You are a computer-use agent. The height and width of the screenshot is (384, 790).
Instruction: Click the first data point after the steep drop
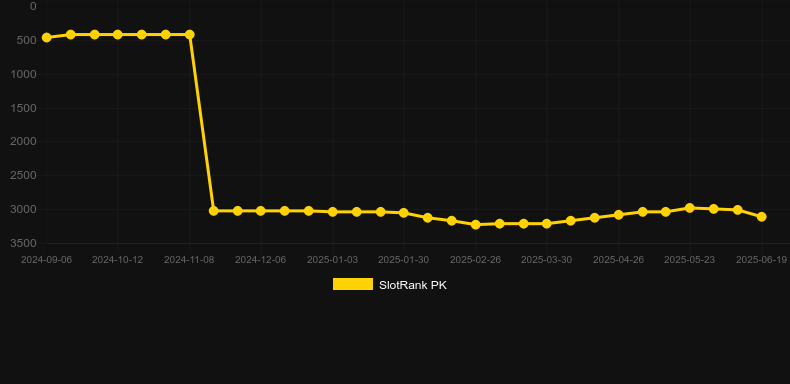(x=214, y=211)
